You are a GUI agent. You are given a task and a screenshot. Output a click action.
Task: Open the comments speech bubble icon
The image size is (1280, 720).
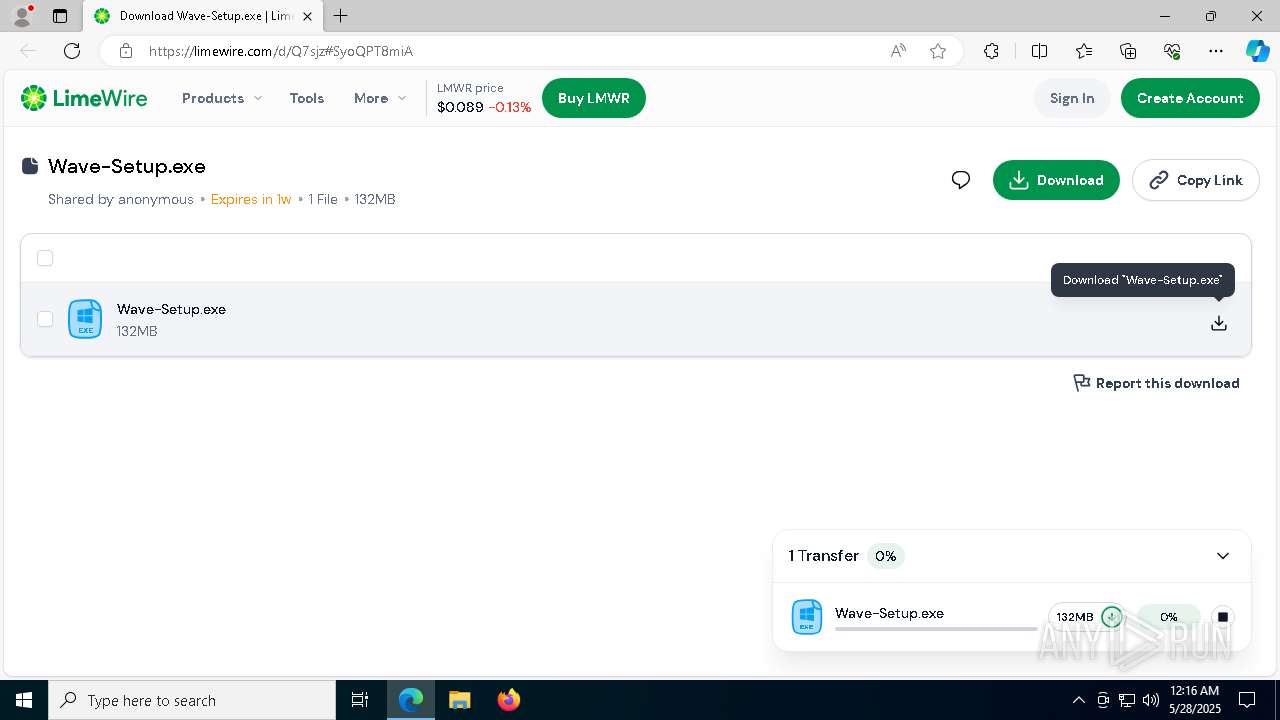coord(961,180)
